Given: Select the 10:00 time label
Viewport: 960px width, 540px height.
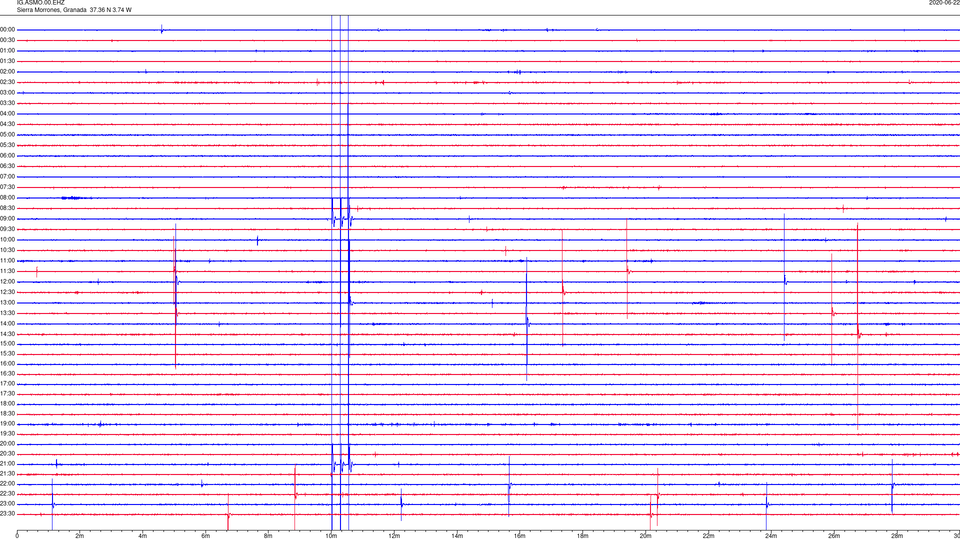Looking at the screenshot, I should pyautogui.click(x=8, y=239).
